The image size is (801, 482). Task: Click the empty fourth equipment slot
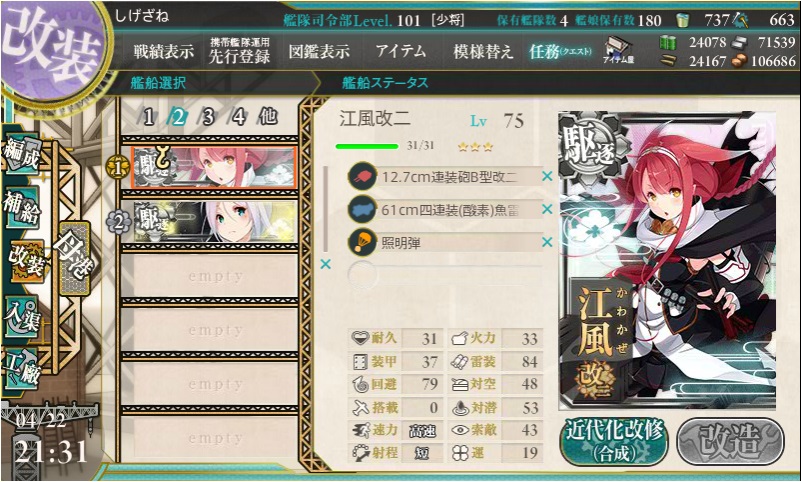pyautogui.click(x=444, y=276)
